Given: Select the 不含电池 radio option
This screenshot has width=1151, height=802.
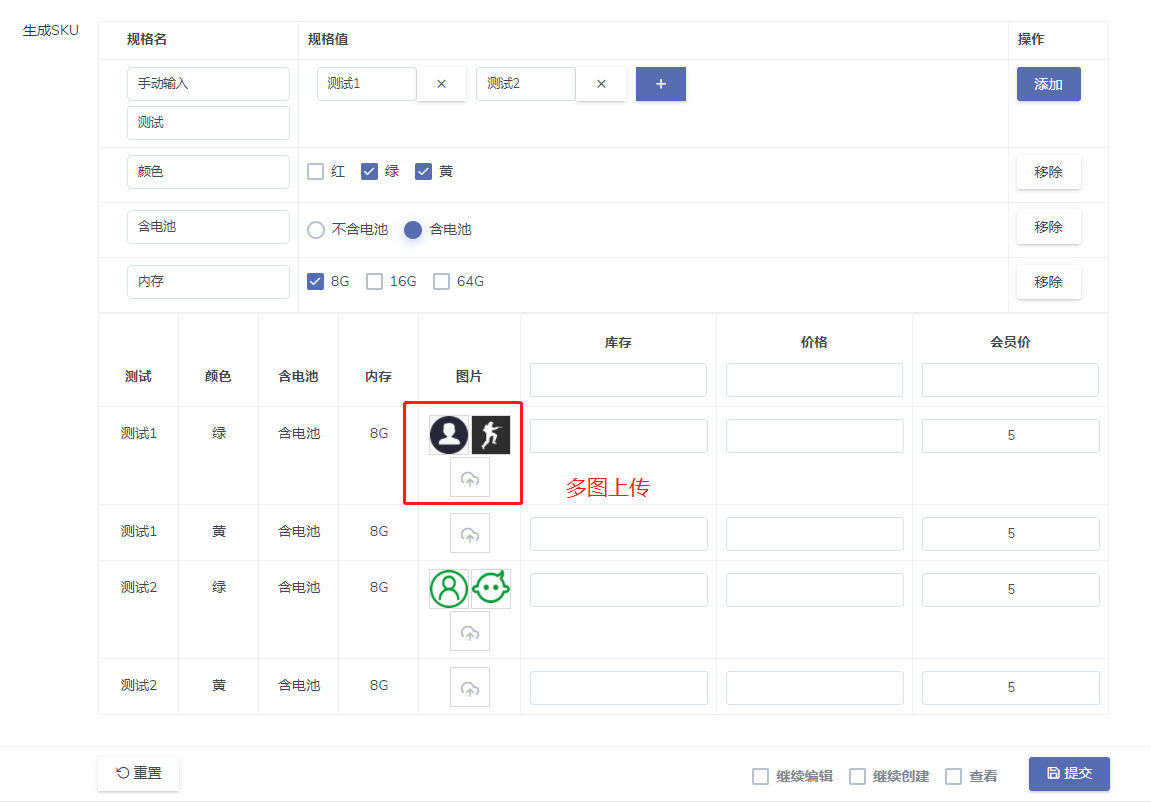Looking at the screenshot, I should pyautogui.click(x=316, y=229).
